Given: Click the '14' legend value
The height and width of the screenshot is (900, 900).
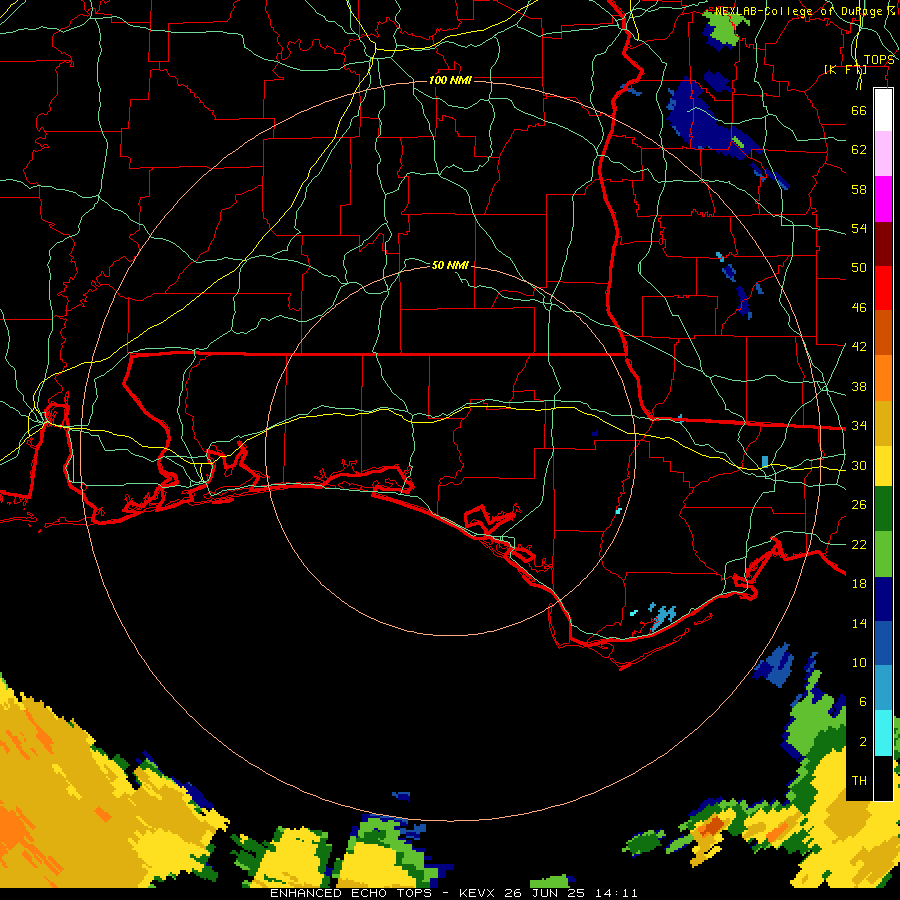Looking at the screenshot, I should coord(859,623).
